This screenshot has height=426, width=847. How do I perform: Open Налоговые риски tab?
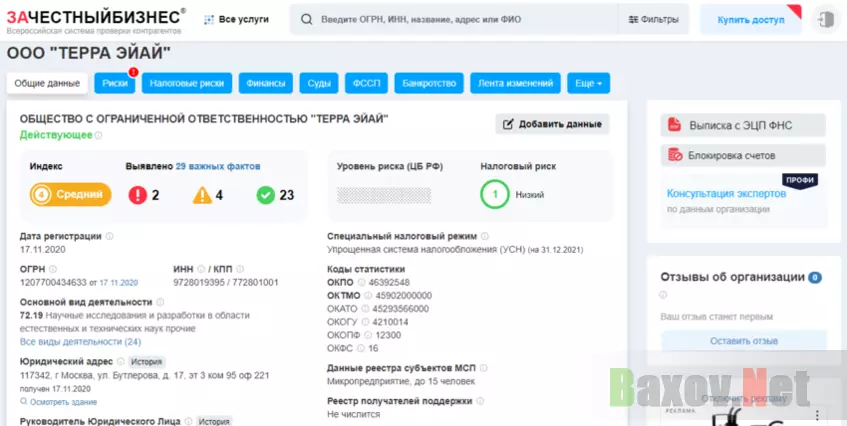coord(187,83)
